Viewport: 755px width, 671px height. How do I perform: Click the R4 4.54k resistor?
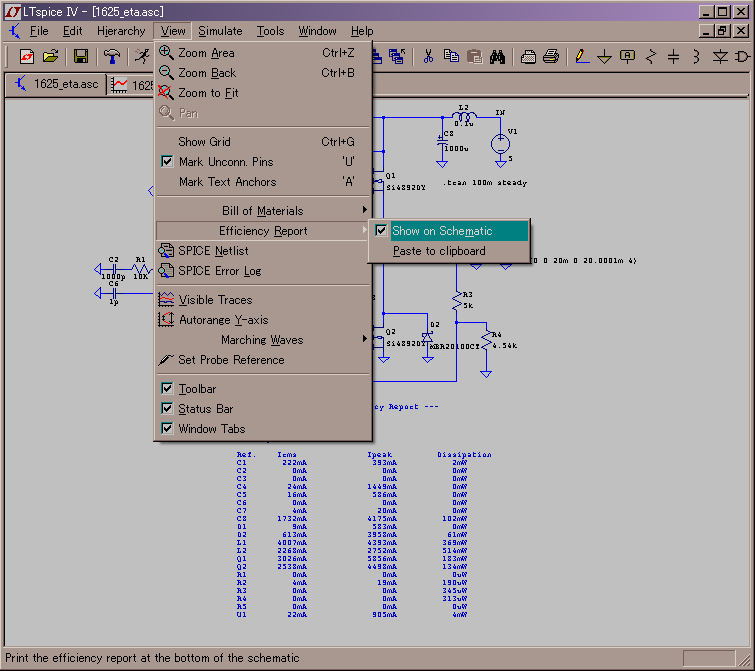coord(487,339)
